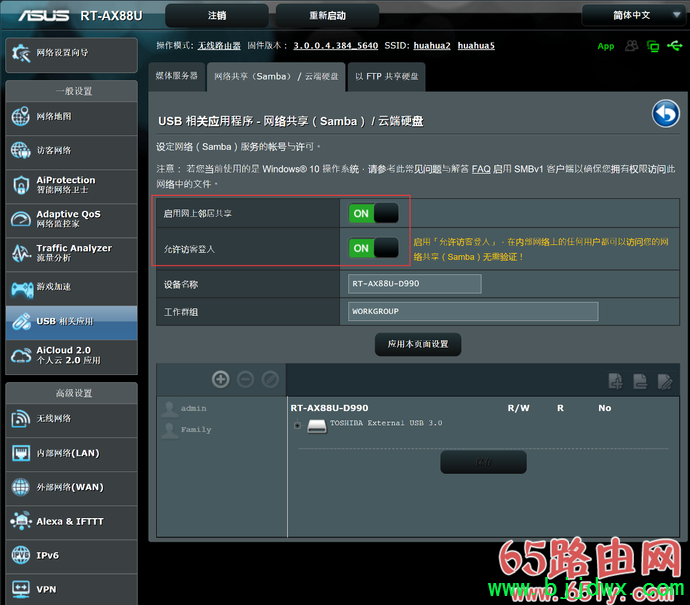690x605 pixels.
Task: Click the USB status icon in header
Action: [674, 45]
